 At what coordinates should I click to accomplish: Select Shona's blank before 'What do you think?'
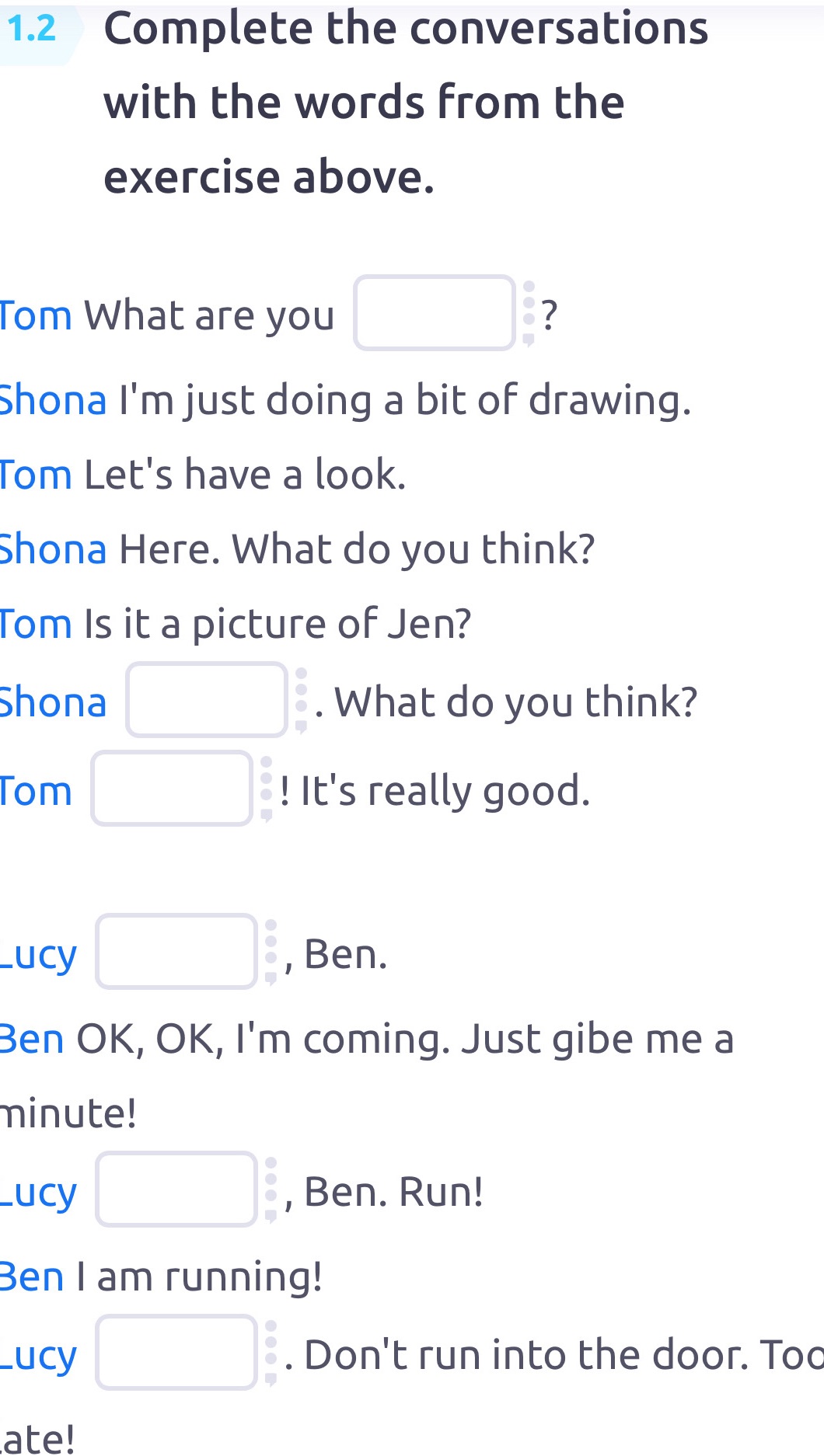tap(208, 701)
